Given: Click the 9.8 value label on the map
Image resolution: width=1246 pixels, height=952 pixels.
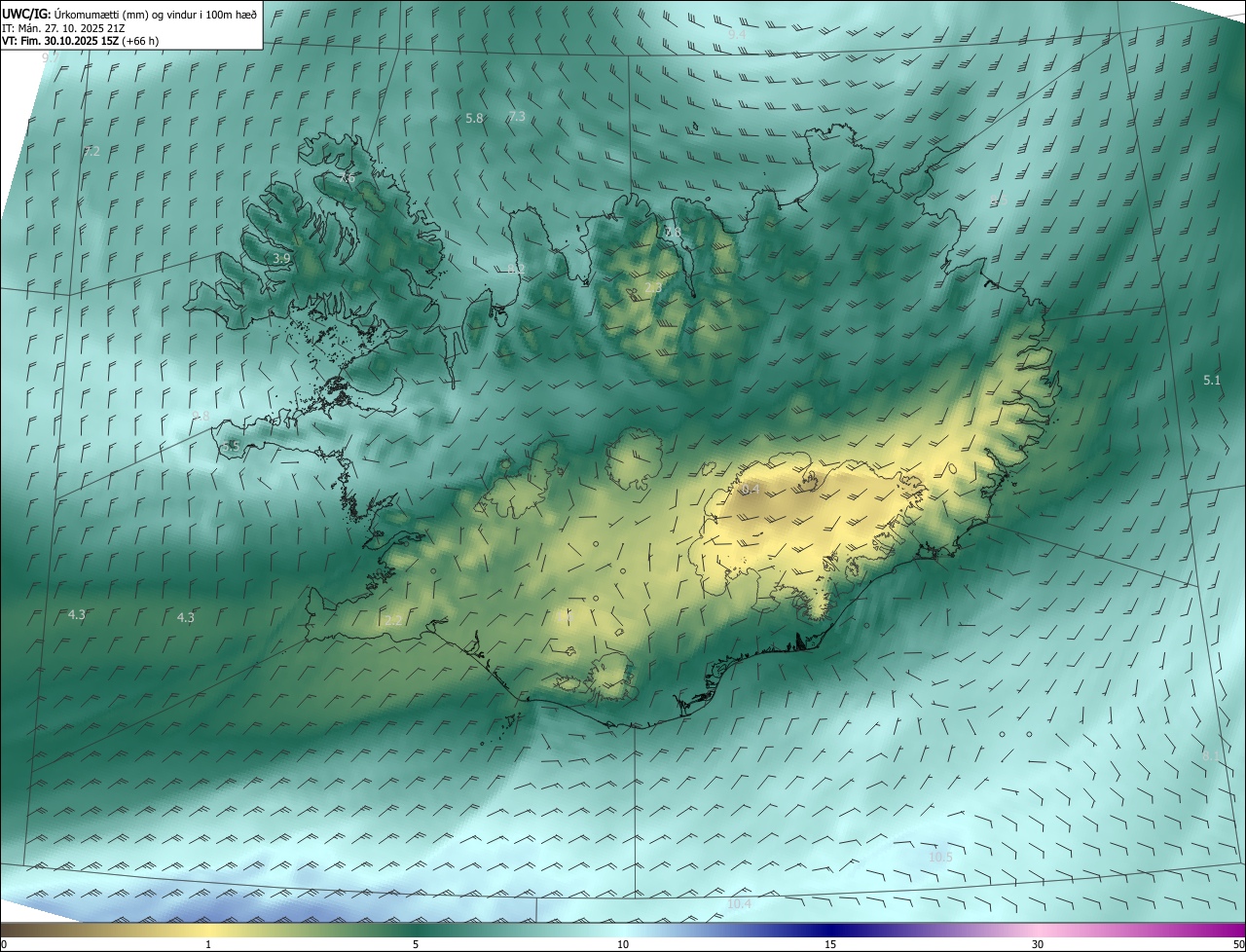Looking at the screenshot, I should tap(201, 416).
